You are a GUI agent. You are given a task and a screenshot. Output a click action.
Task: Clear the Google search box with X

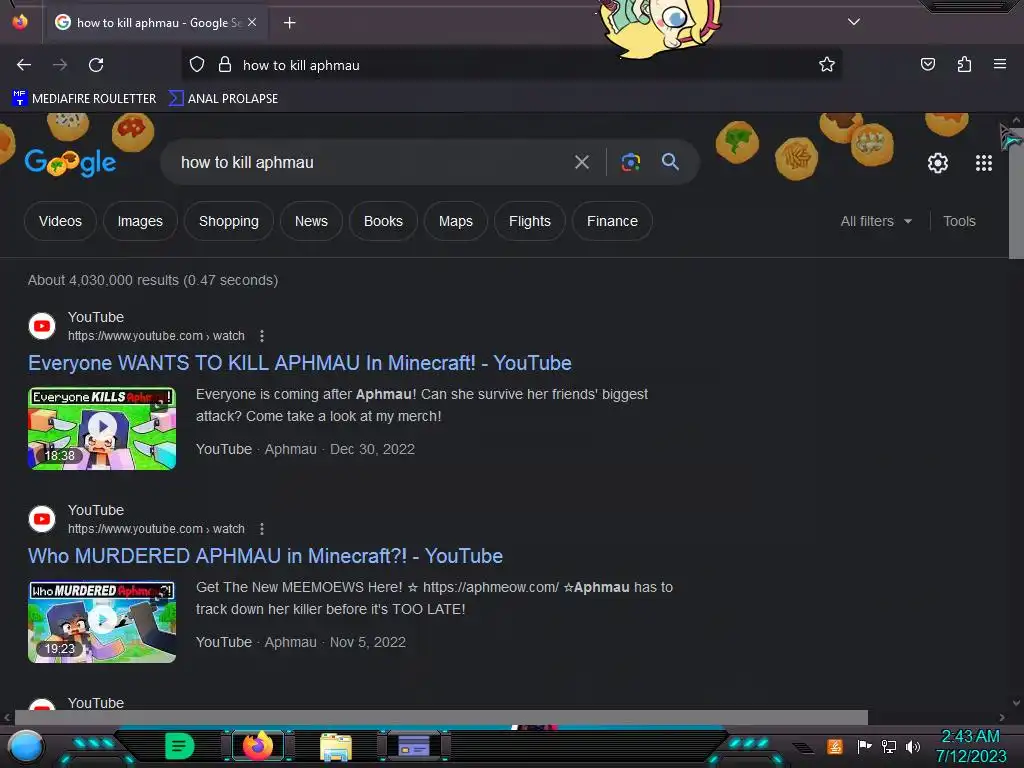click(x=581, y=162)
